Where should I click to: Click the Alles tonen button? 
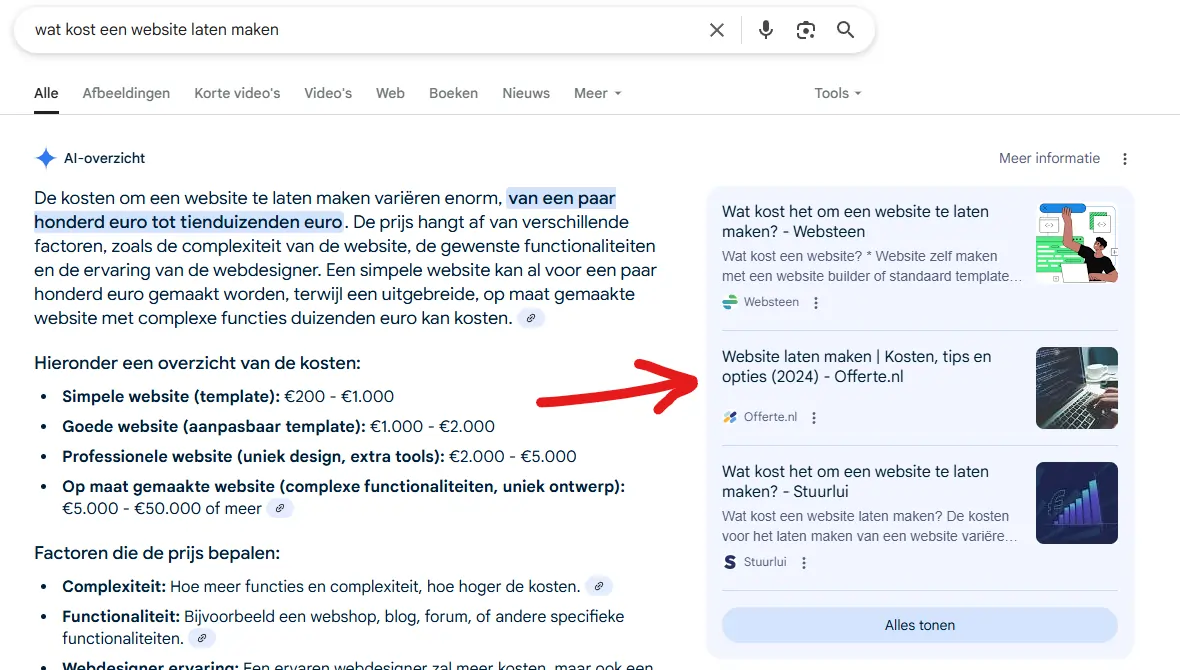[919, 624]
